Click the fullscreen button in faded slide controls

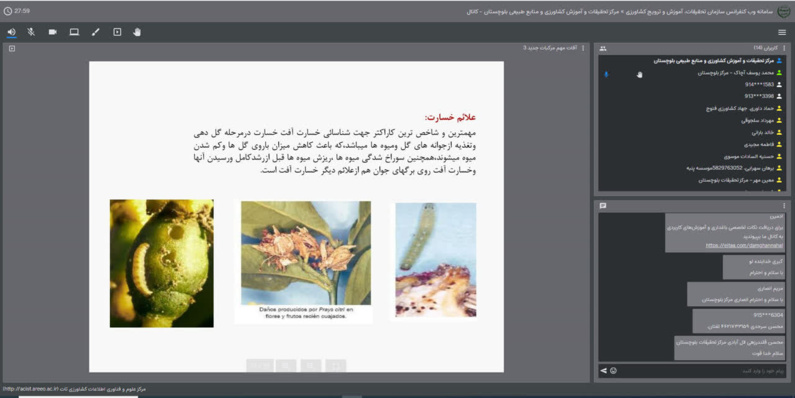[336, 365]
